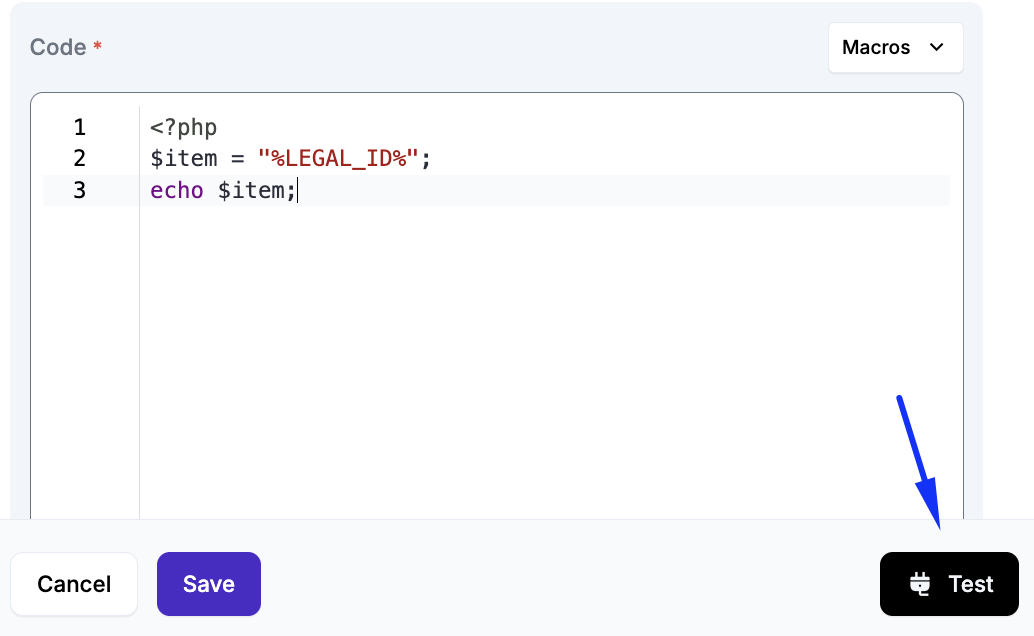Screen dimensions: 1034x636
Task: Click the $item variable on line 2
Action: coord(184,159)
